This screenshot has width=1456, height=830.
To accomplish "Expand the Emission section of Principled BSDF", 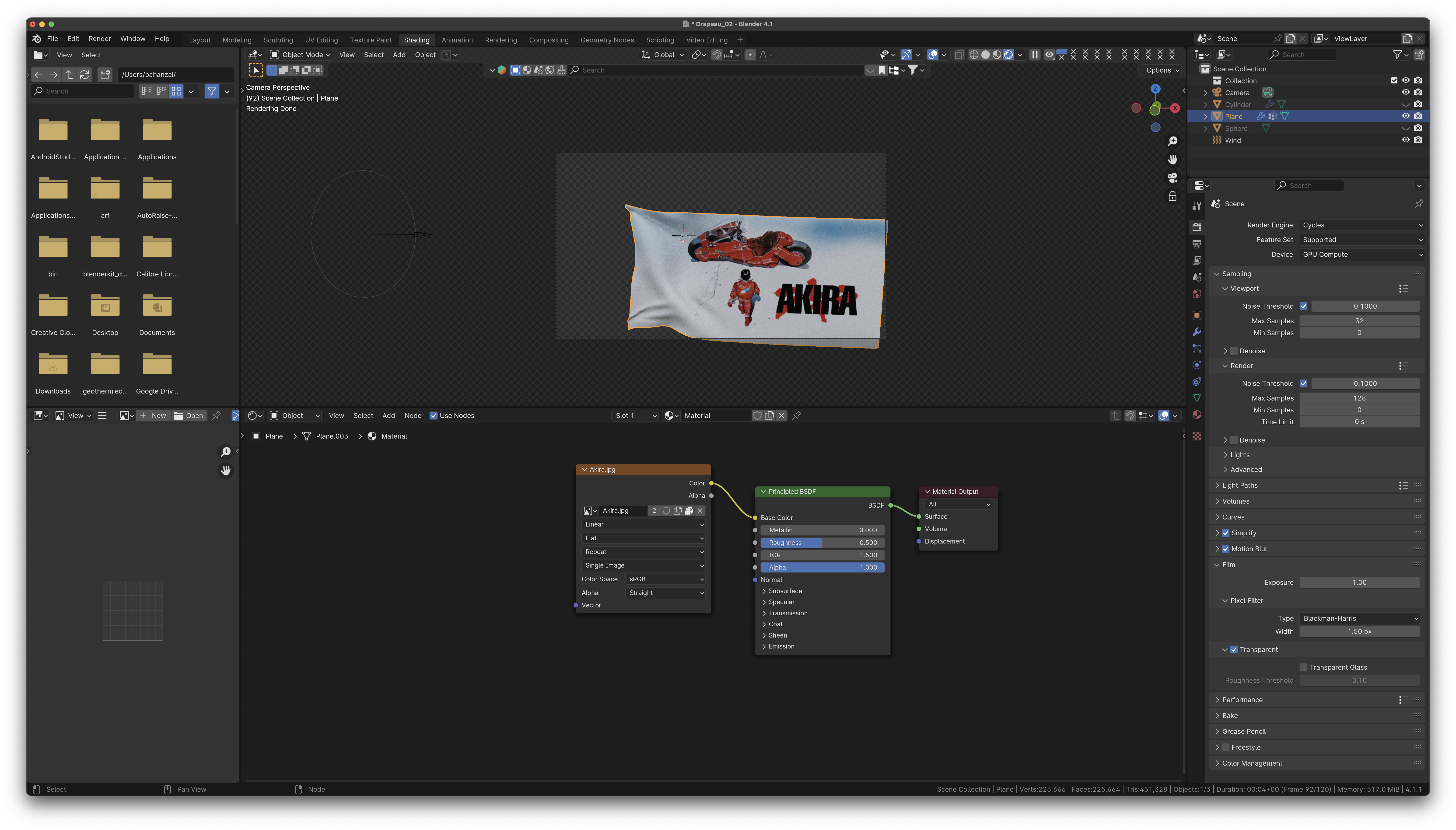I will pos(780,646).
